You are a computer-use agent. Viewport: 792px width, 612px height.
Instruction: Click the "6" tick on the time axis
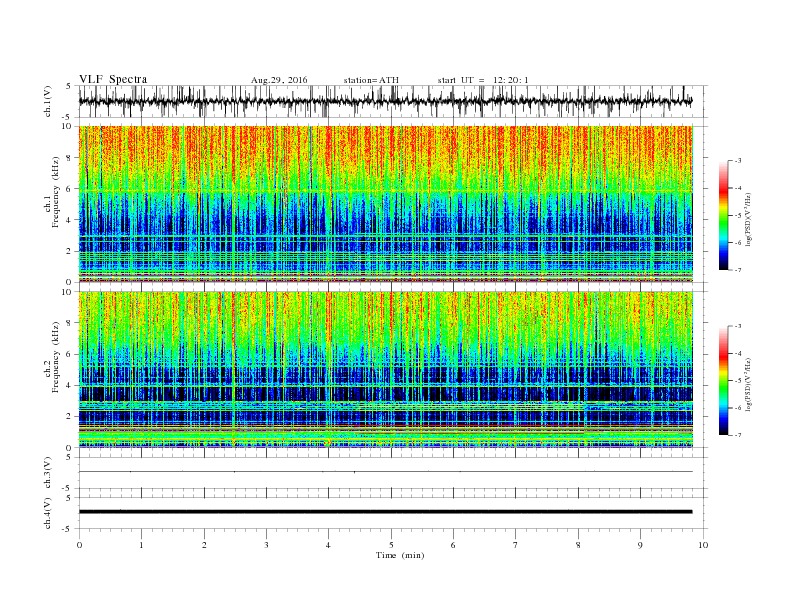(x=453, y=545)
